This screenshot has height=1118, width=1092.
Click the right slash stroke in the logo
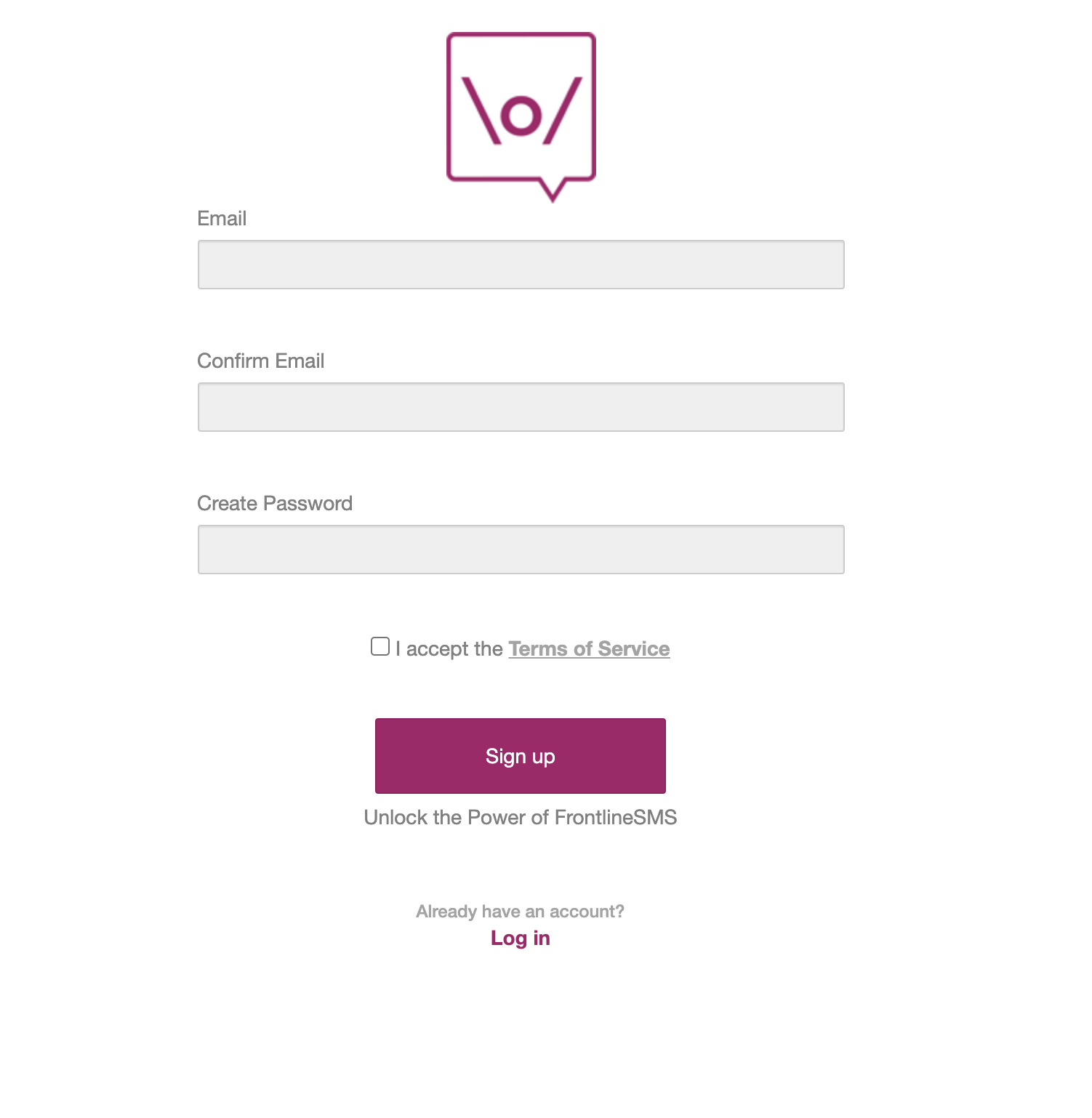point(563,110)
